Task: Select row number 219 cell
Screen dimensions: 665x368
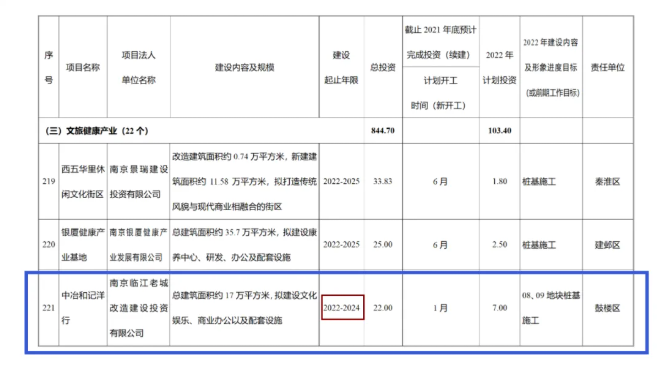Action: 49,181
